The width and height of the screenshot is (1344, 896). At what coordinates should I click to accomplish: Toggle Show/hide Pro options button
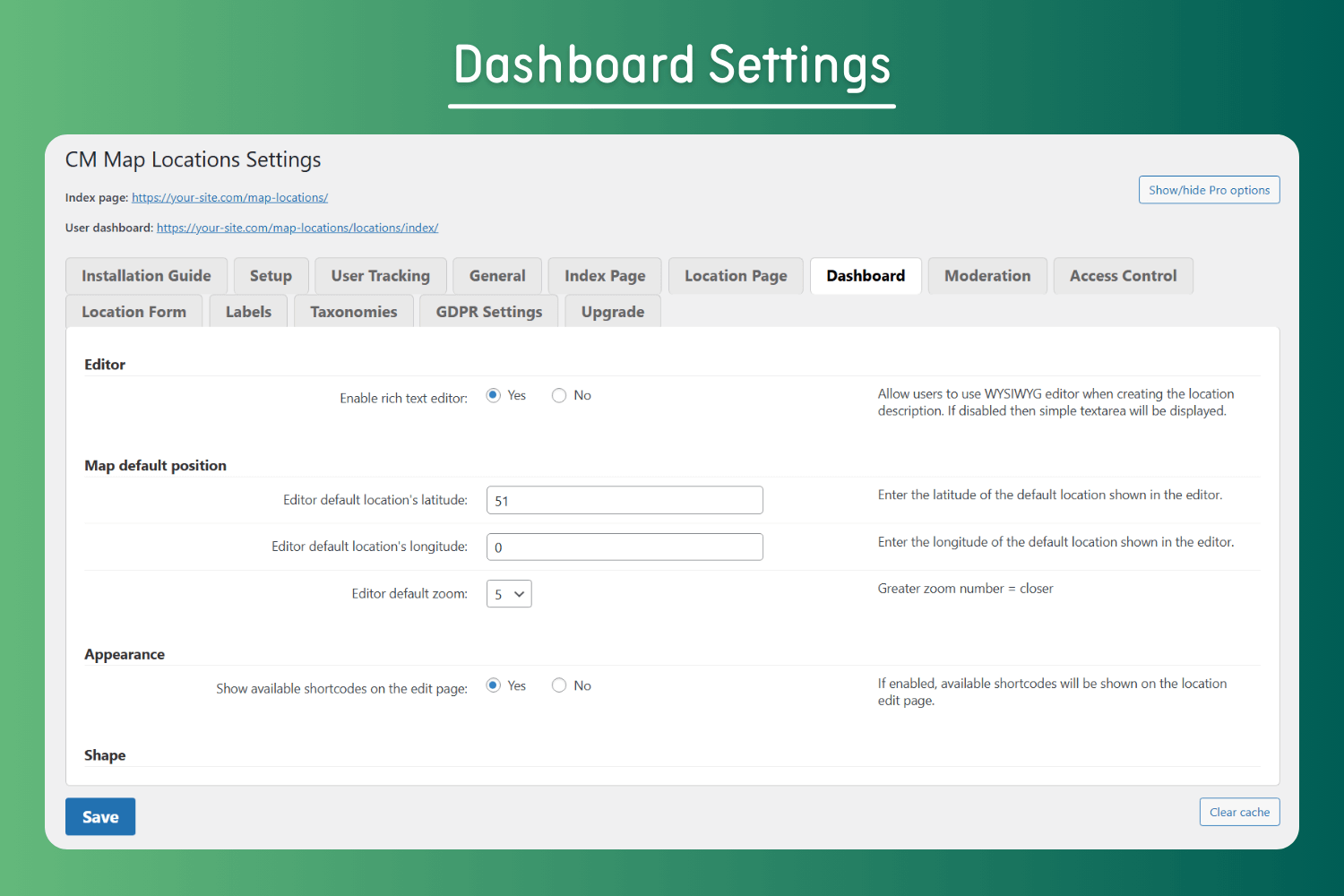coord(1210,190)
